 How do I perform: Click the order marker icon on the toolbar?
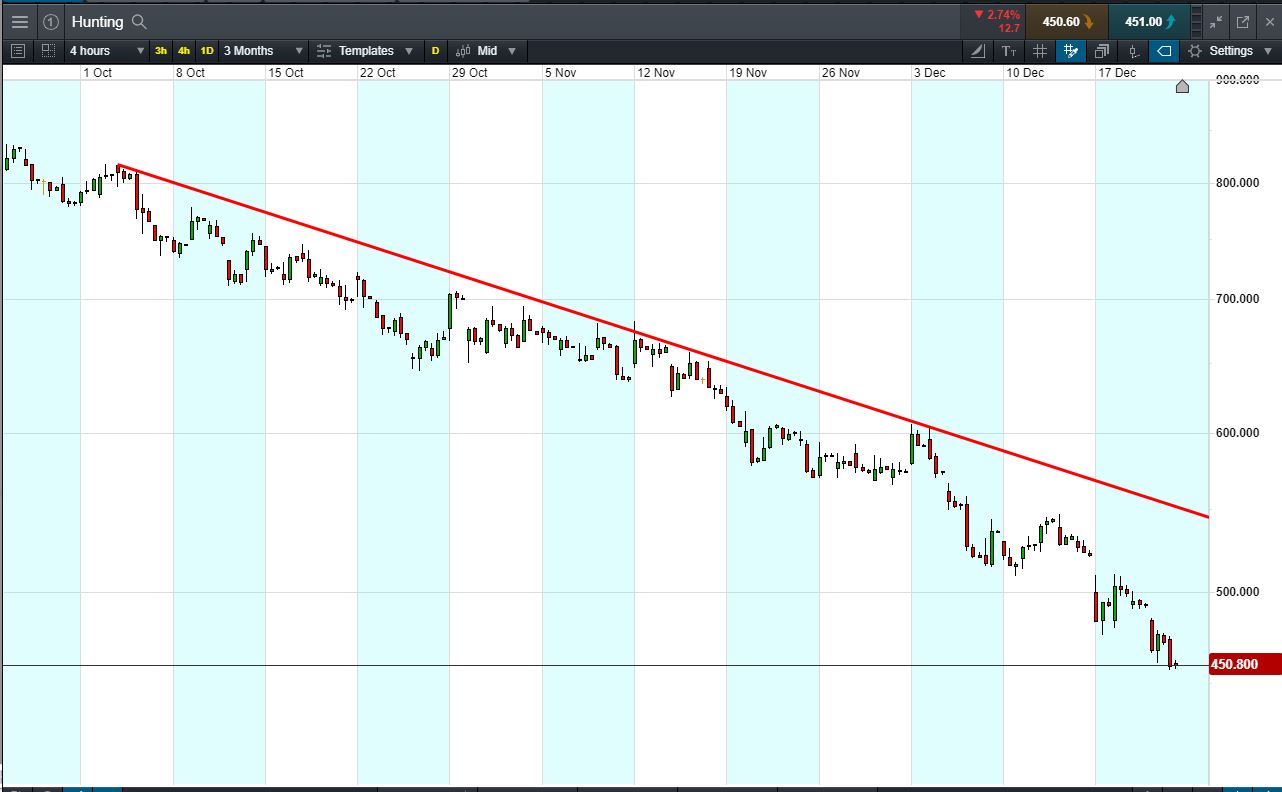1133,51
